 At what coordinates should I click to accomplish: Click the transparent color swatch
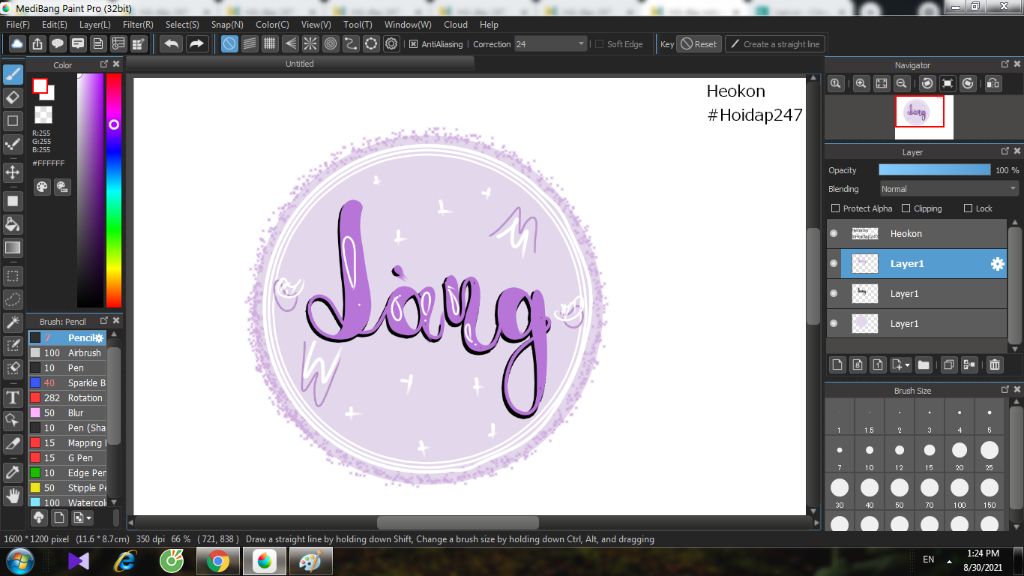pyautogui.click(x=43, y=115)
